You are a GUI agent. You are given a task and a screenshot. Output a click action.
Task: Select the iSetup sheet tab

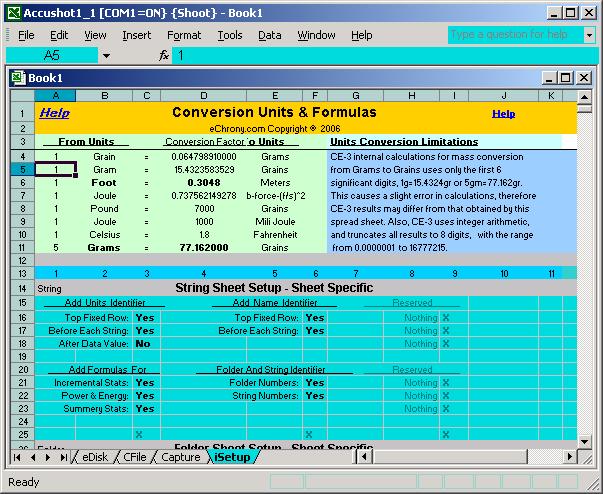click(232, 457)
